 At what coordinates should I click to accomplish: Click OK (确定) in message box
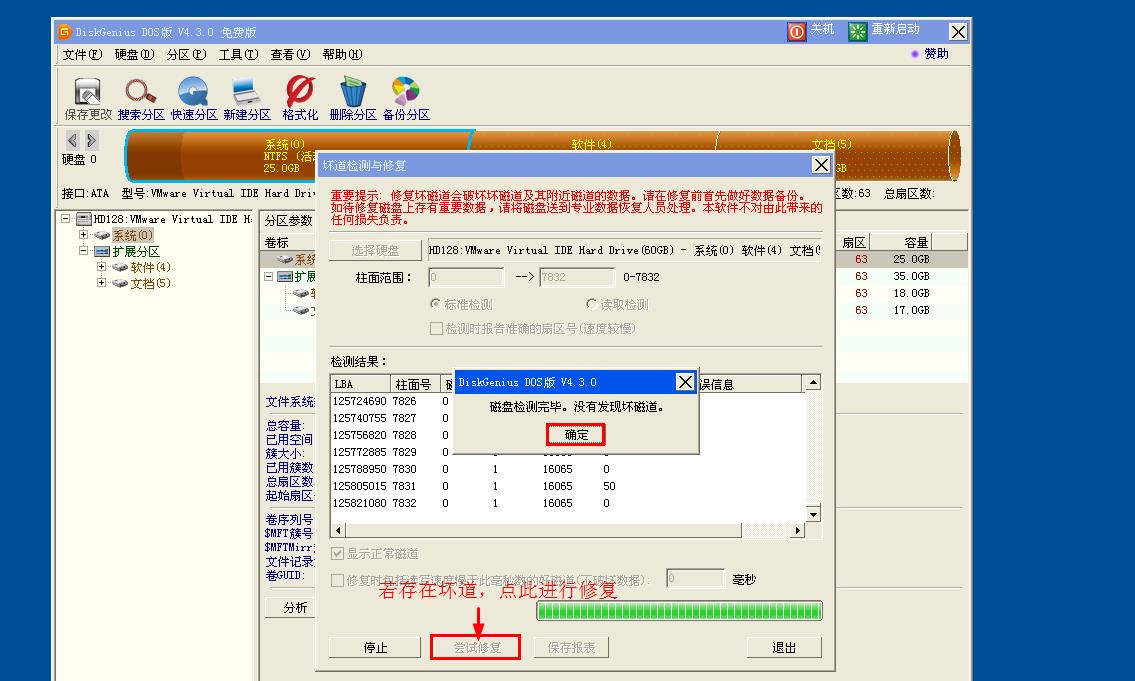(576, 434)
